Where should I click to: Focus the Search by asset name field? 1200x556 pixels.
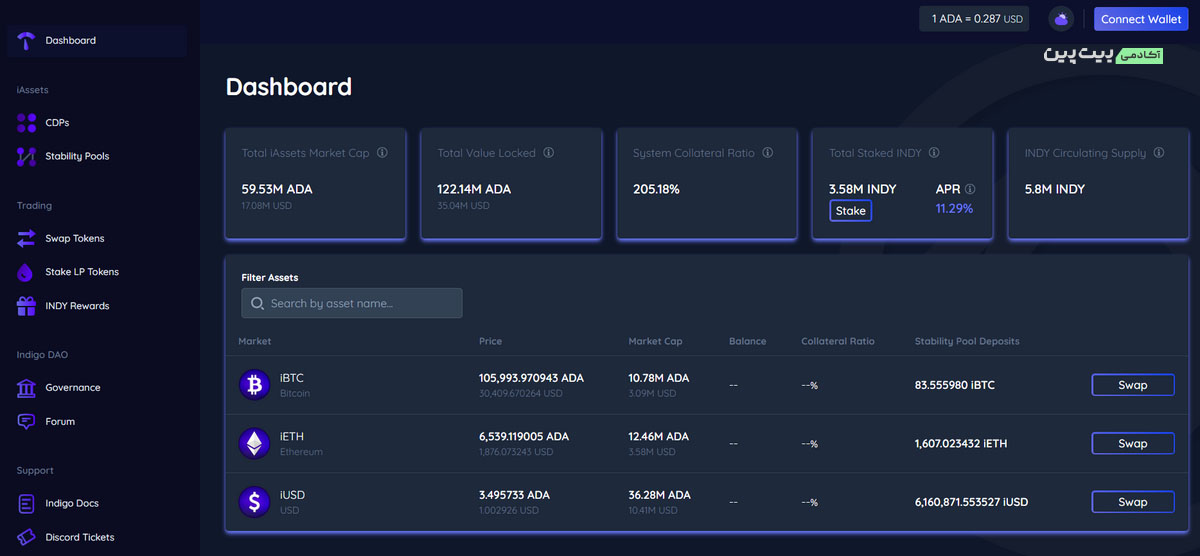[352, 303]
